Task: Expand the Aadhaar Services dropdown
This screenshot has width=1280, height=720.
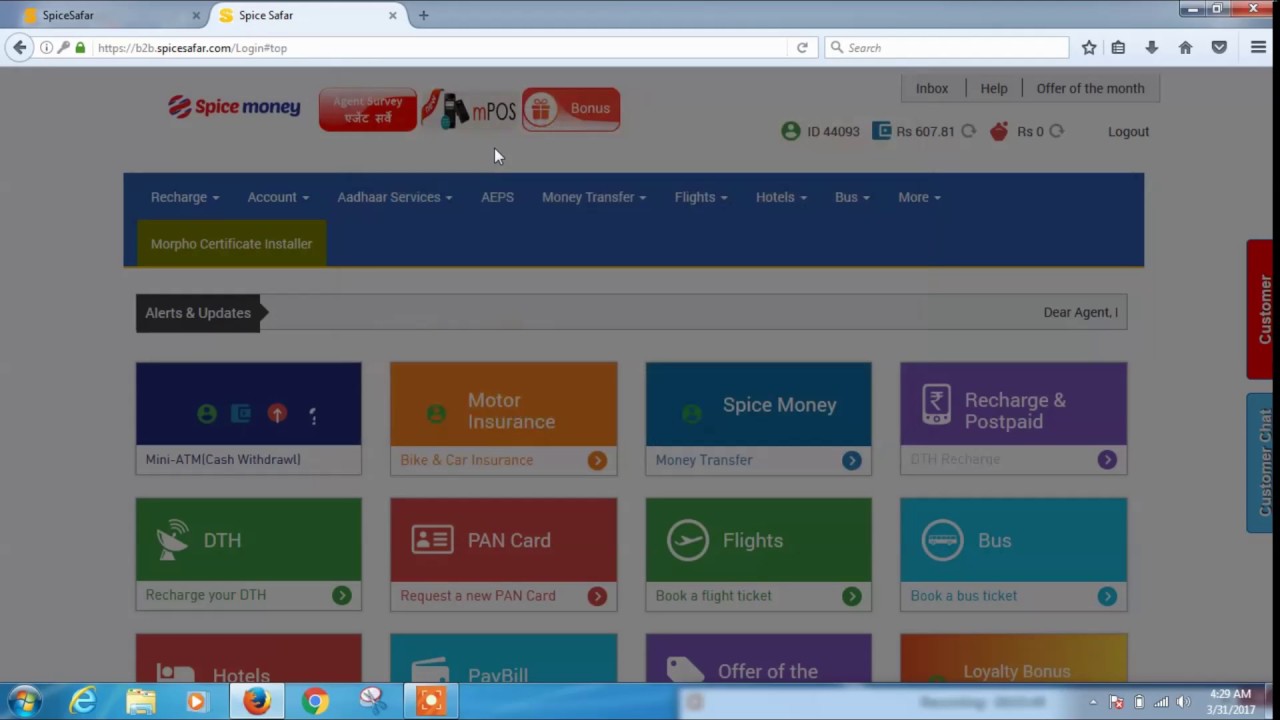Action: [x=394, y=197]
